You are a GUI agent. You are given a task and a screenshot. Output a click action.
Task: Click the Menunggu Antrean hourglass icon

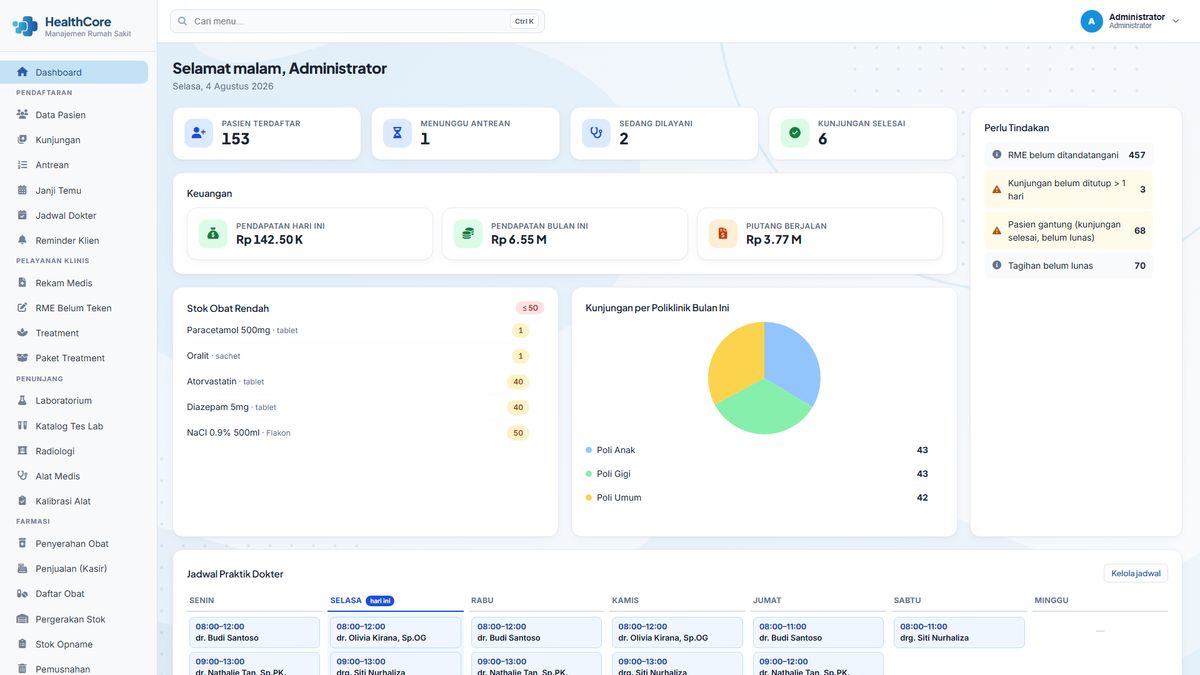tap(397, 133)
